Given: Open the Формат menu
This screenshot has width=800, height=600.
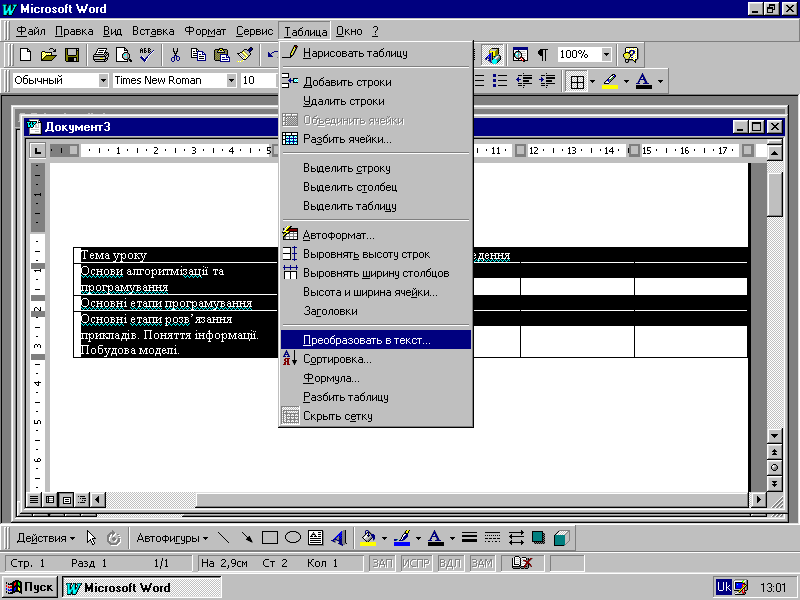Looking at the screenshot, I should click(205, 31).
